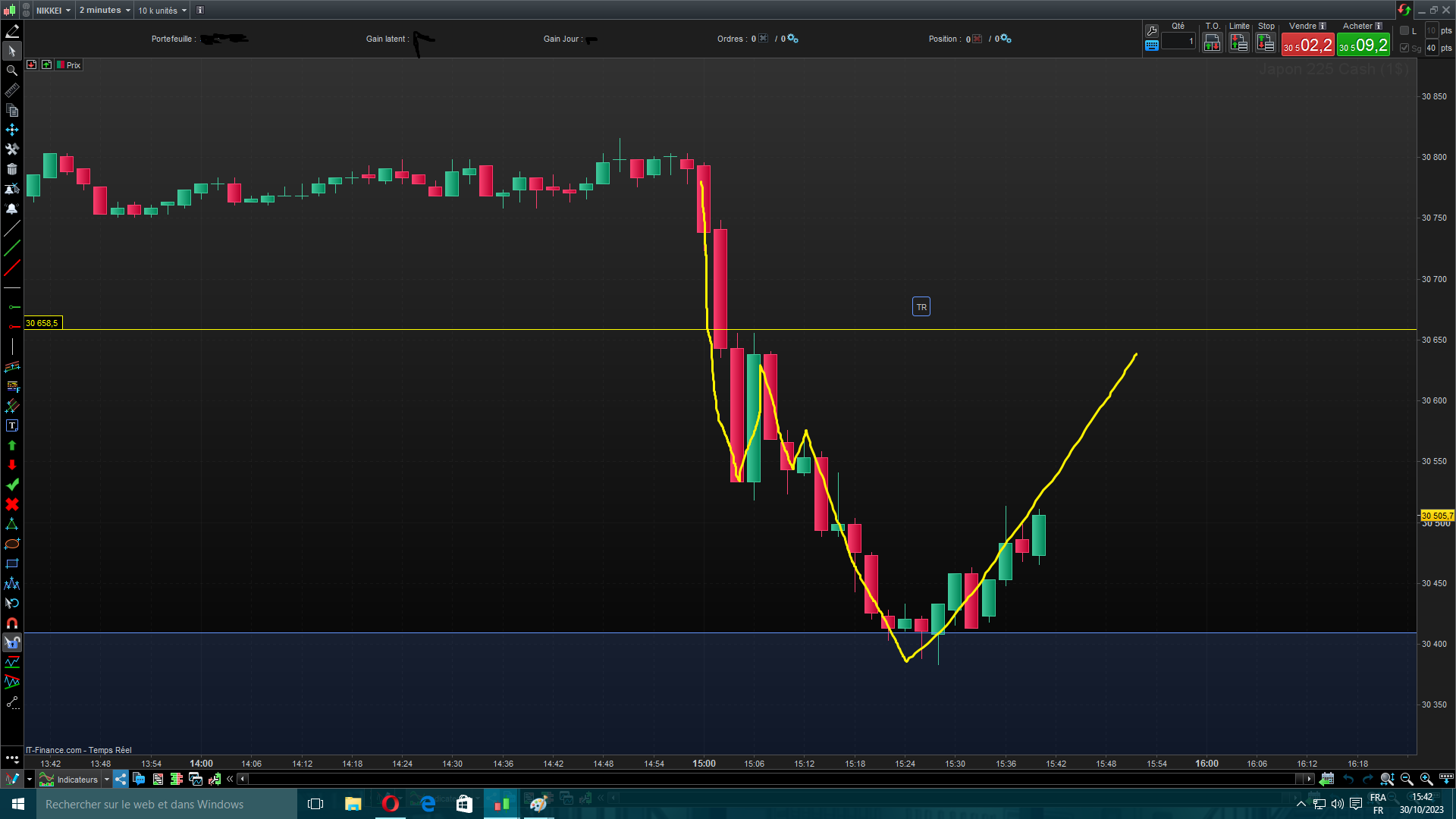Click the green Acheter price button
Viewport: 1456px width, 819px height.
pos(1363,45)
